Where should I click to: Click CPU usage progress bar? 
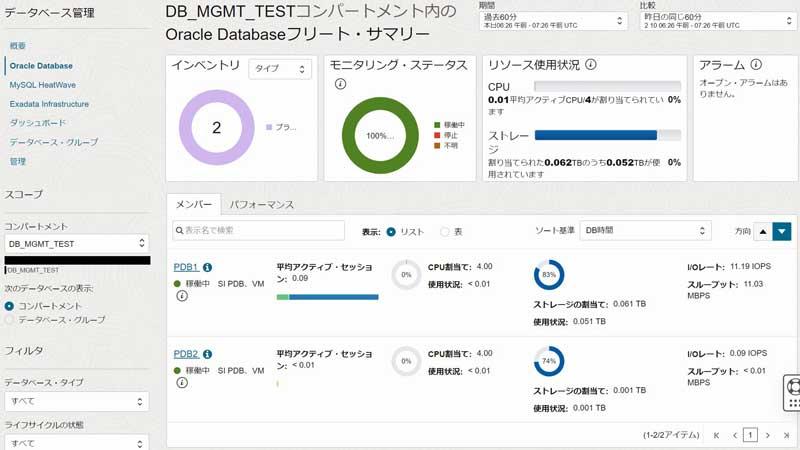tap(607, 86)
